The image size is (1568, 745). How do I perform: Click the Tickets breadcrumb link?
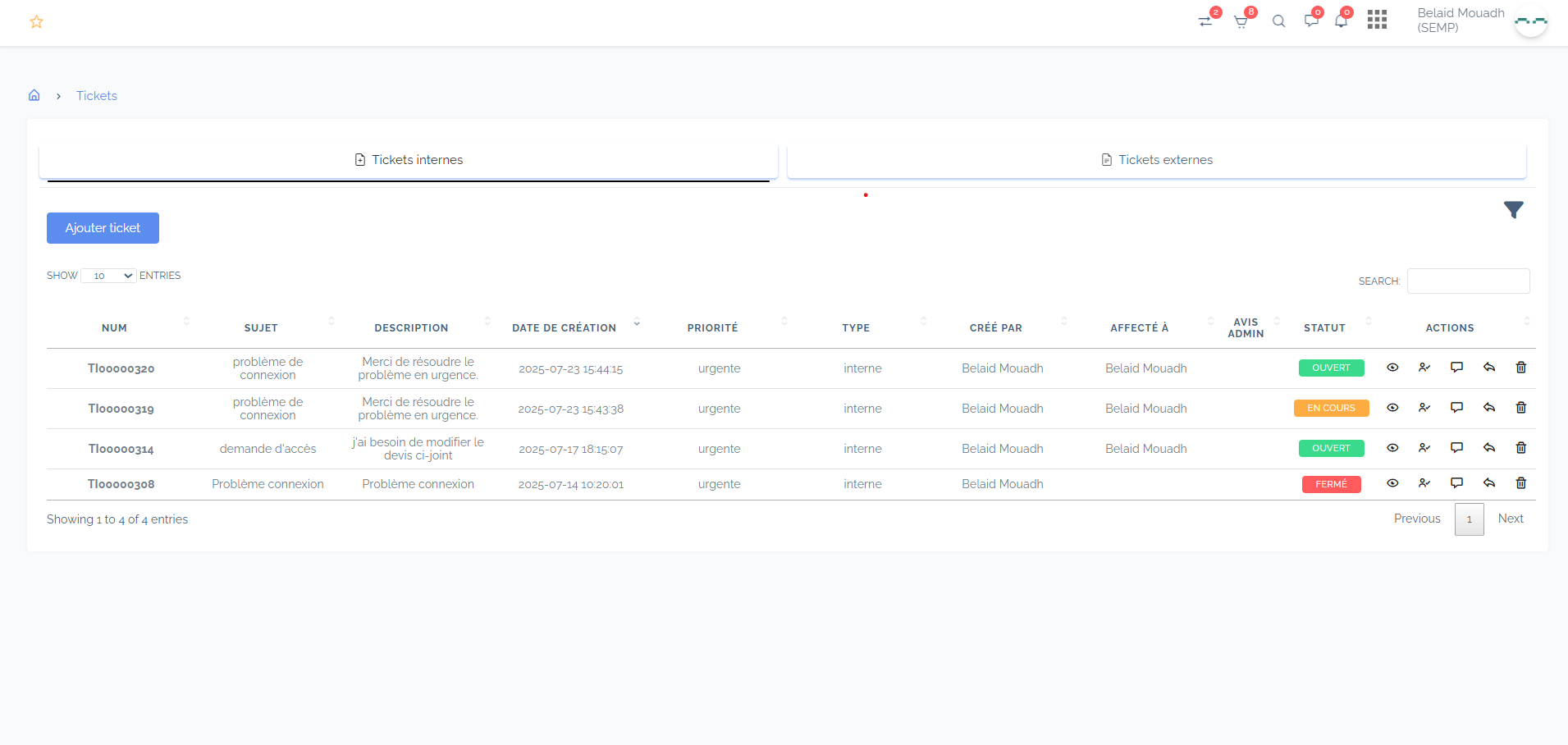[97, 96]
